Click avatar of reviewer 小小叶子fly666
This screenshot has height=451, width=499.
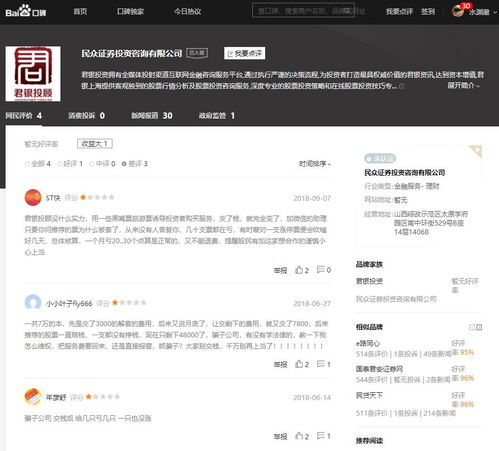pos(33,303)
